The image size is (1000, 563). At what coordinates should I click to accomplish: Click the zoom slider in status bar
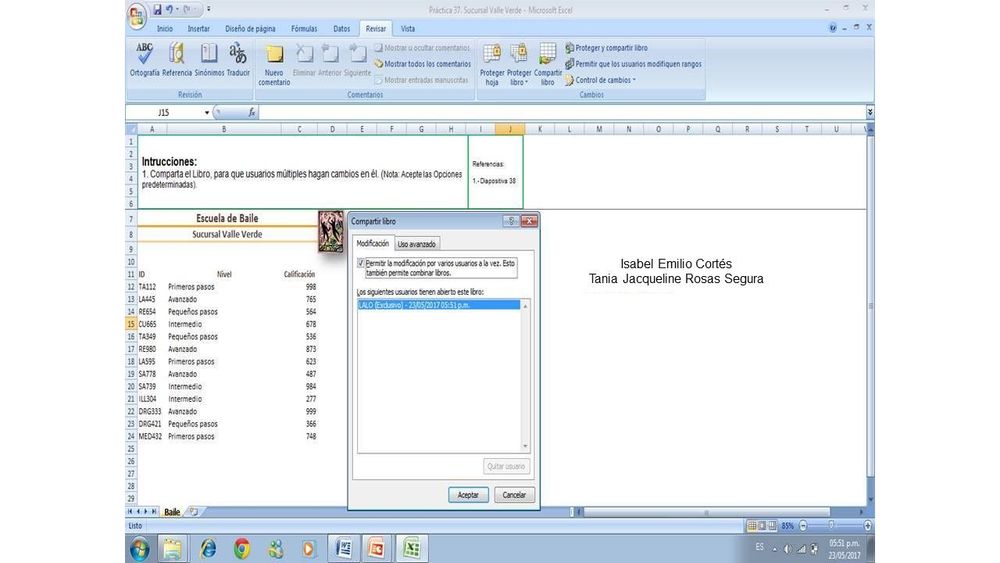pyautogui.click(x=831, y=525)
